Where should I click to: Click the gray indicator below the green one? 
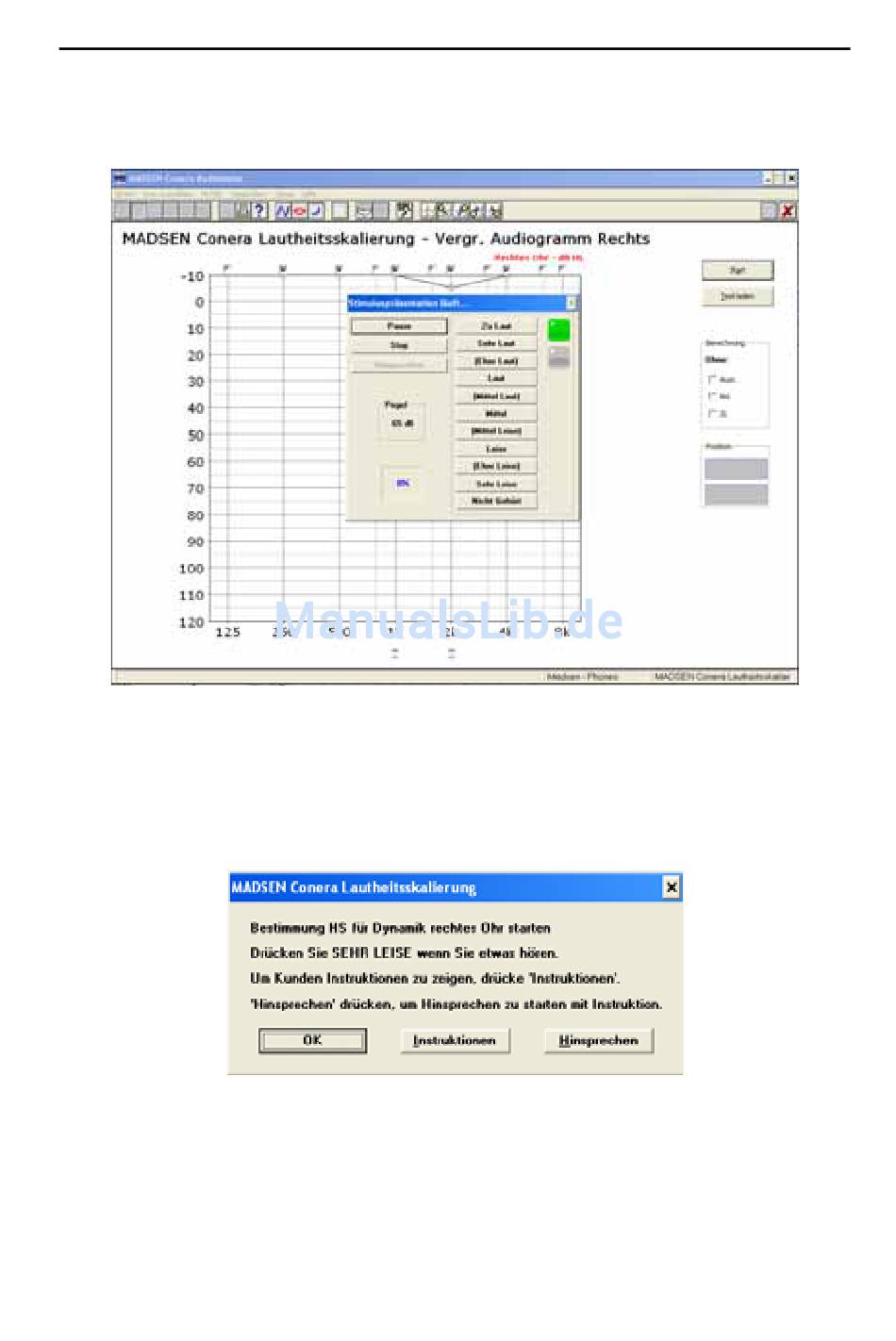pos(559,356)
